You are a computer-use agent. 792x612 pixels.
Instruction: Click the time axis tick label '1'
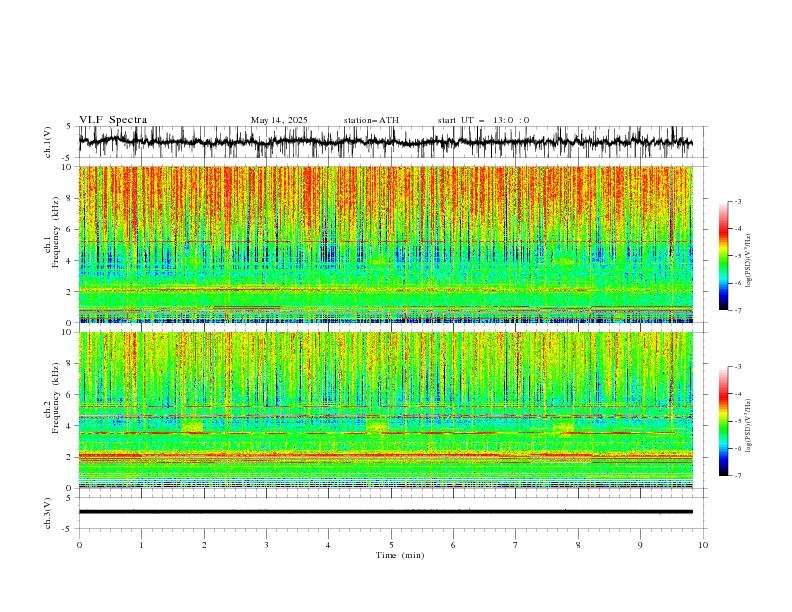click(x=141, y=545)
